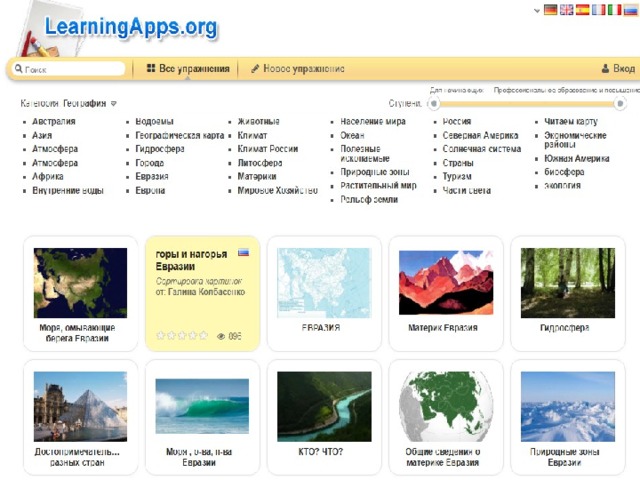Open the Все упражнения tab
This screenshot has width=640, height=480.
pos(188,69)
